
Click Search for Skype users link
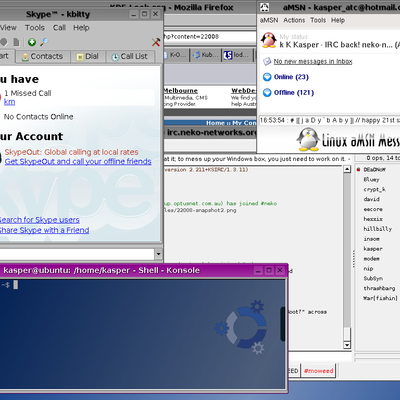pyautogui.click(x=39, y=220)
